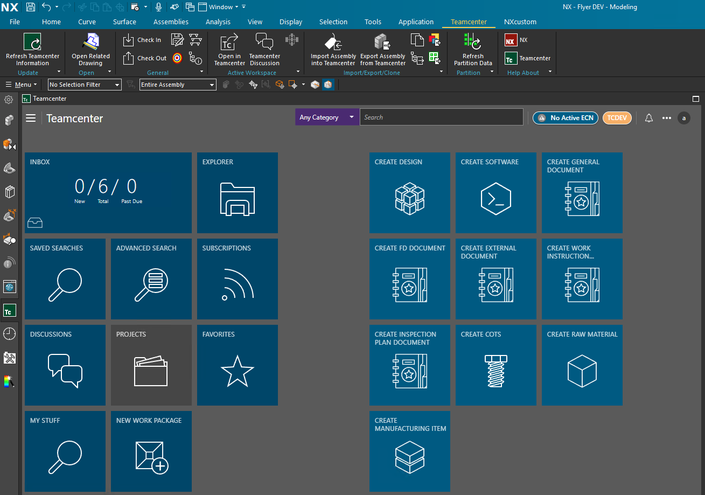Click the Create COTS tile
Viewport: 705px width, 495px height.
[x=496, y=365]
